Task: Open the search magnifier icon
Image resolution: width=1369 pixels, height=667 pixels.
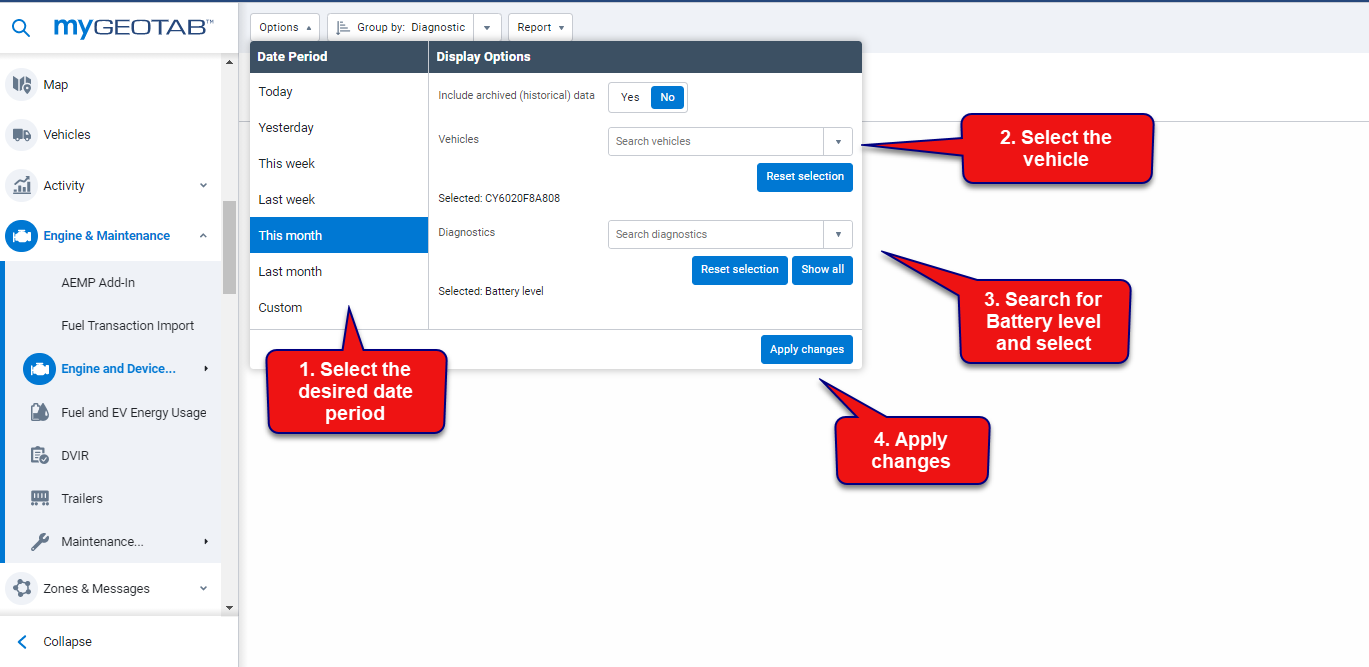Action: [x=20, y=28]
